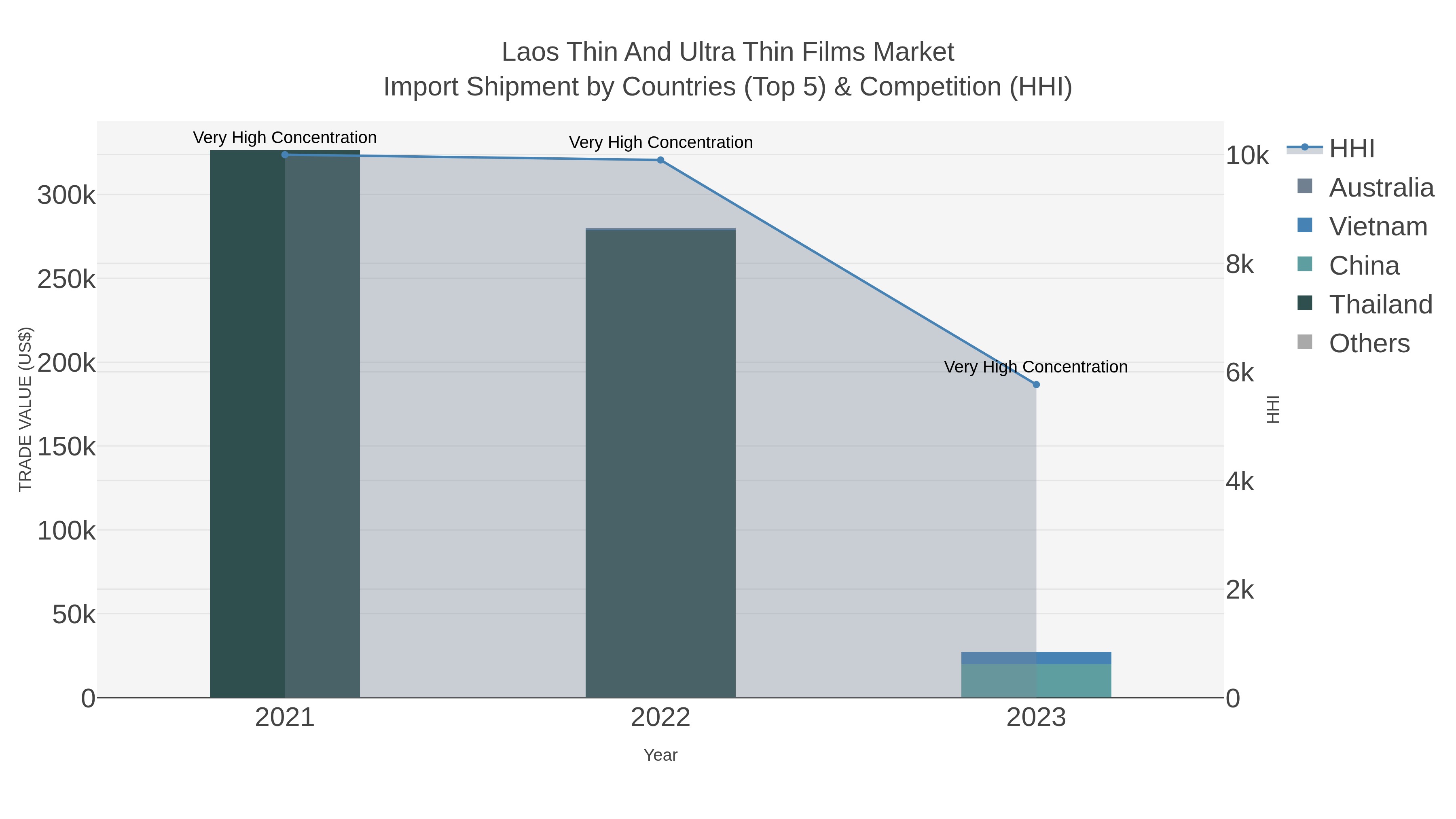
Task: Click the 2k right axis tick
Action: coord(1240,590)
